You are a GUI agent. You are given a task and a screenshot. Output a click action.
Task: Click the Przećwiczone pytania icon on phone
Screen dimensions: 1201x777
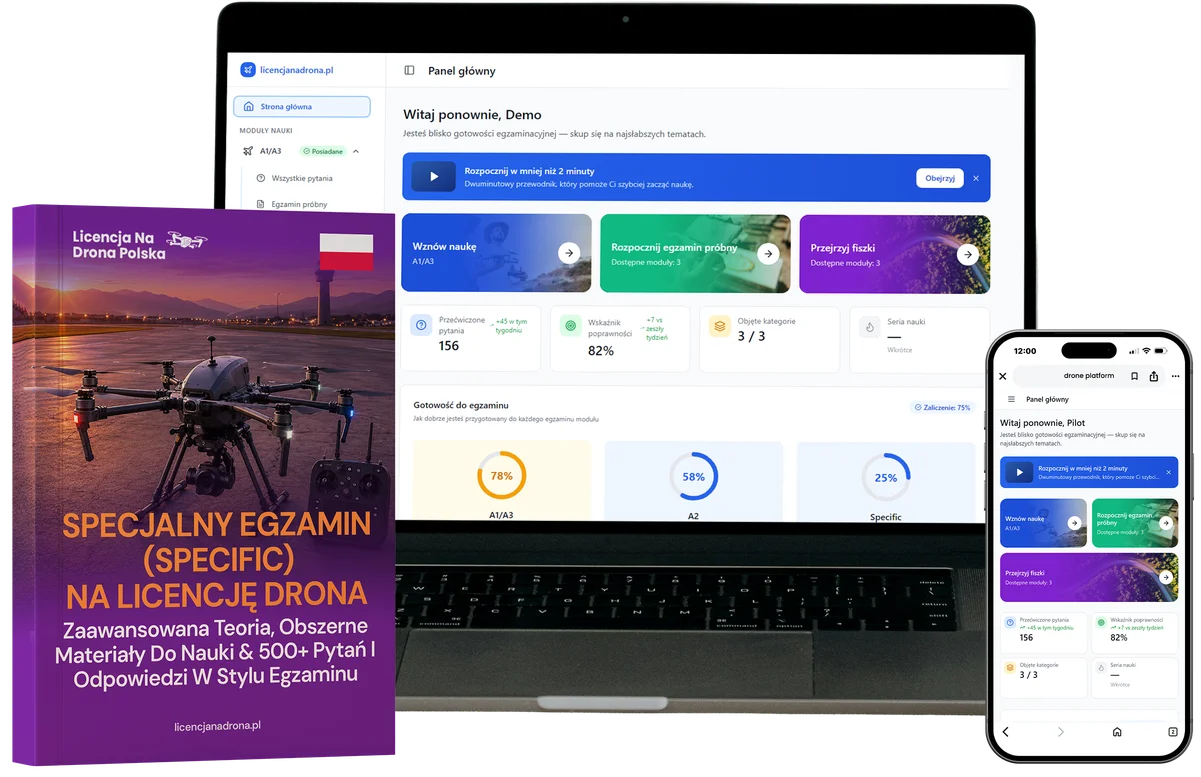[x=1011, y=622]
